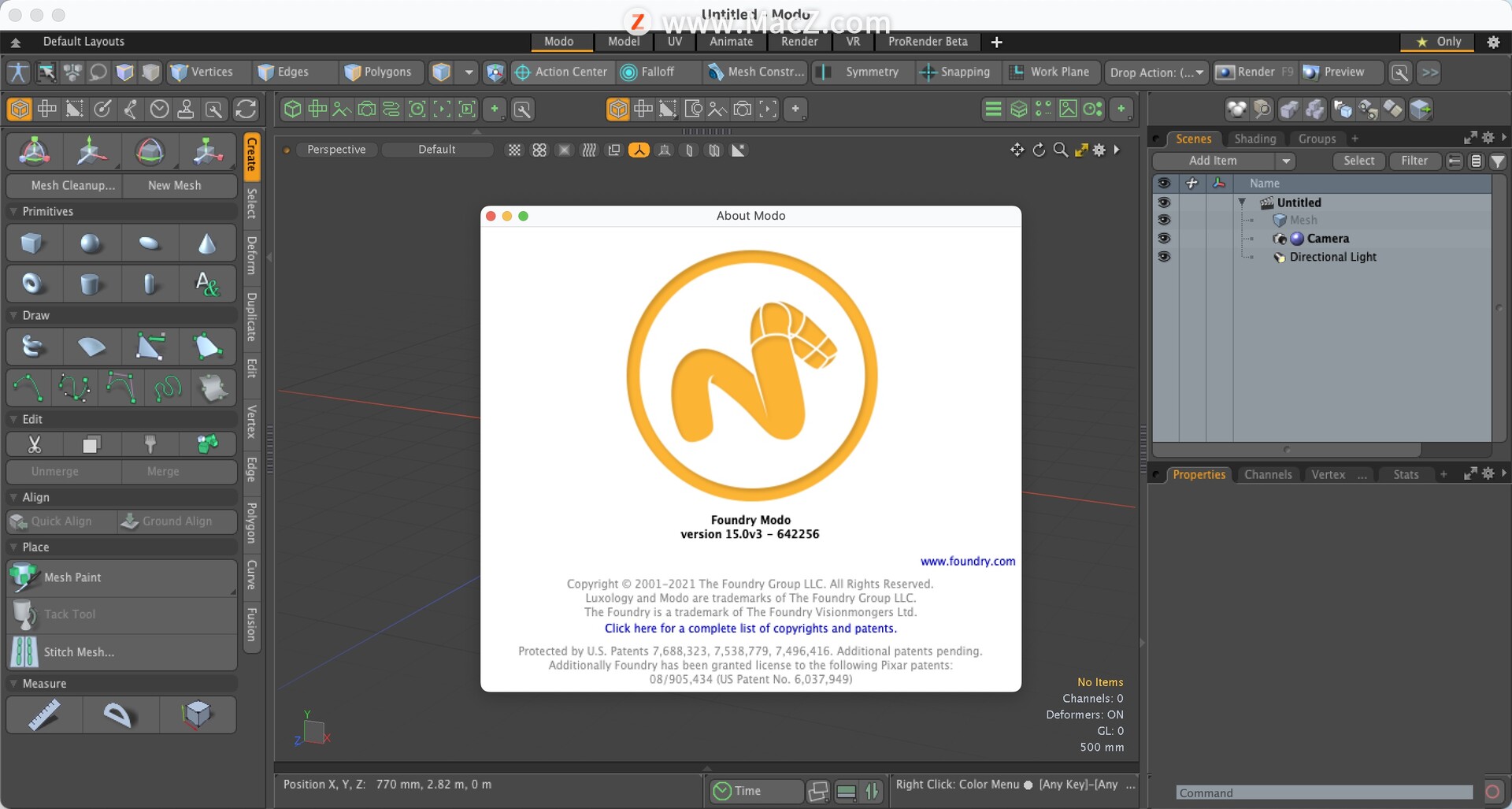The height and width of the screenshot is (809, 1512).
Task: Click the Text primitive tool icon
Action: [x=206, y=284]
